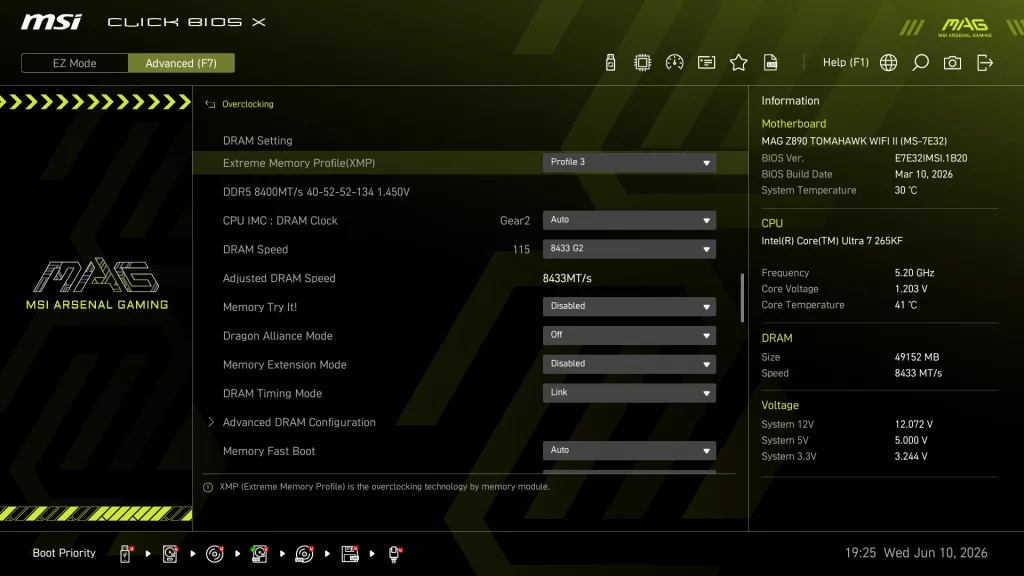
Task: Click CPU Frequency 5.20 GHz value
Action: click(914, 273)
